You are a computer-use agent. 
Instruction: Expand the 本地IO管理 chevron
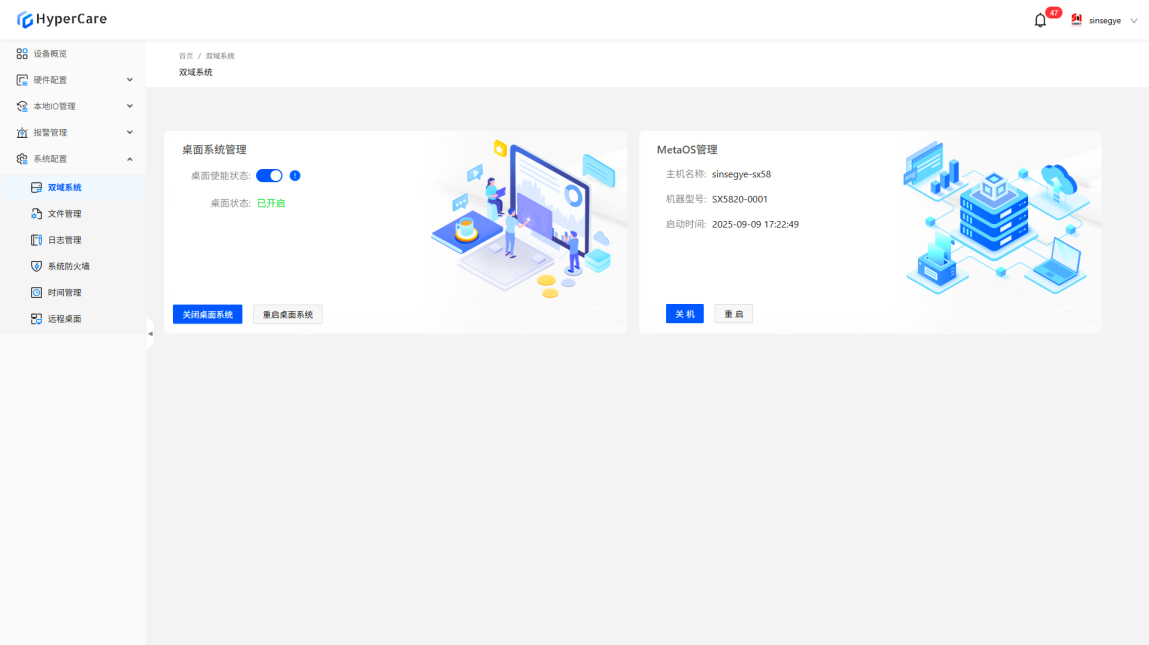coord(130,106)
